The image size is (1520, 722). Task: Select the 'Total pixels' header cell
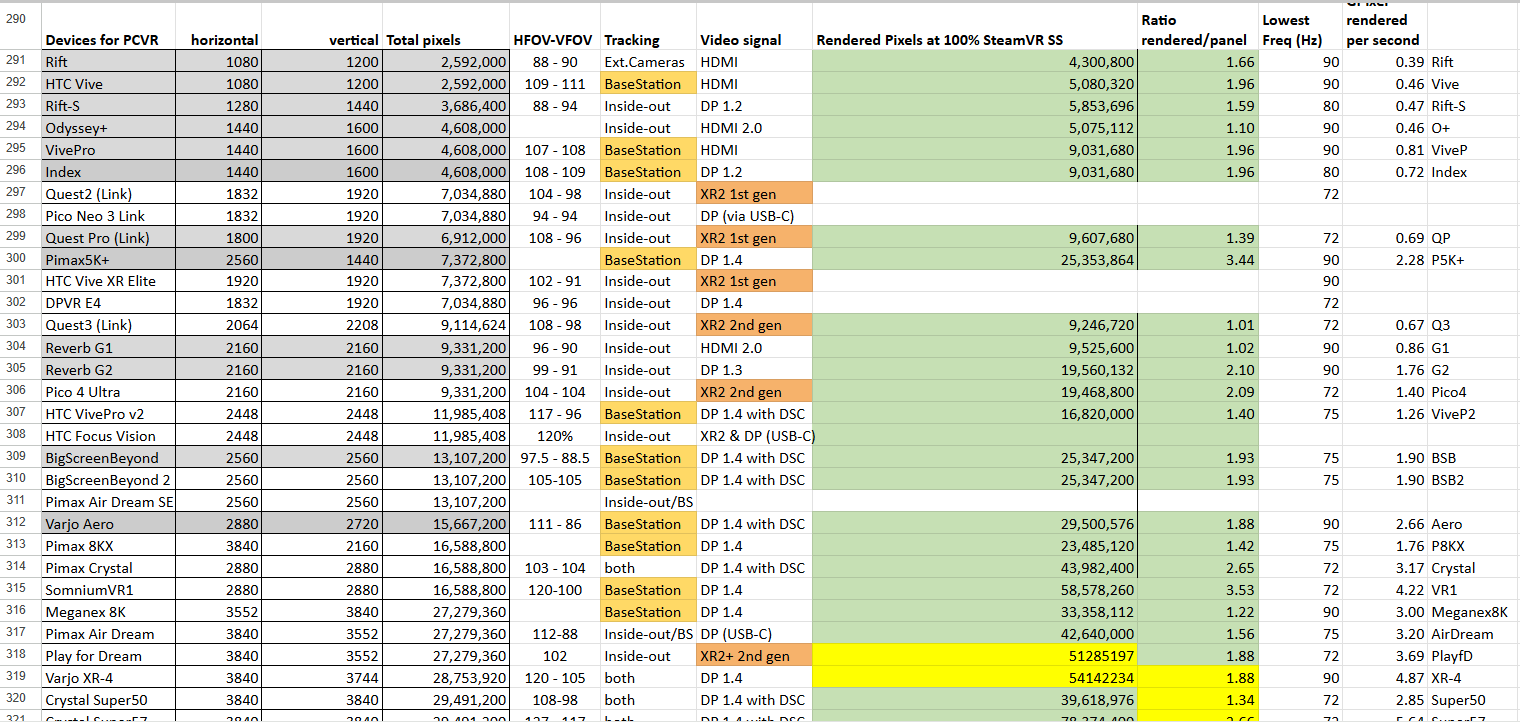pyautogui.click(x=424, y=40)
